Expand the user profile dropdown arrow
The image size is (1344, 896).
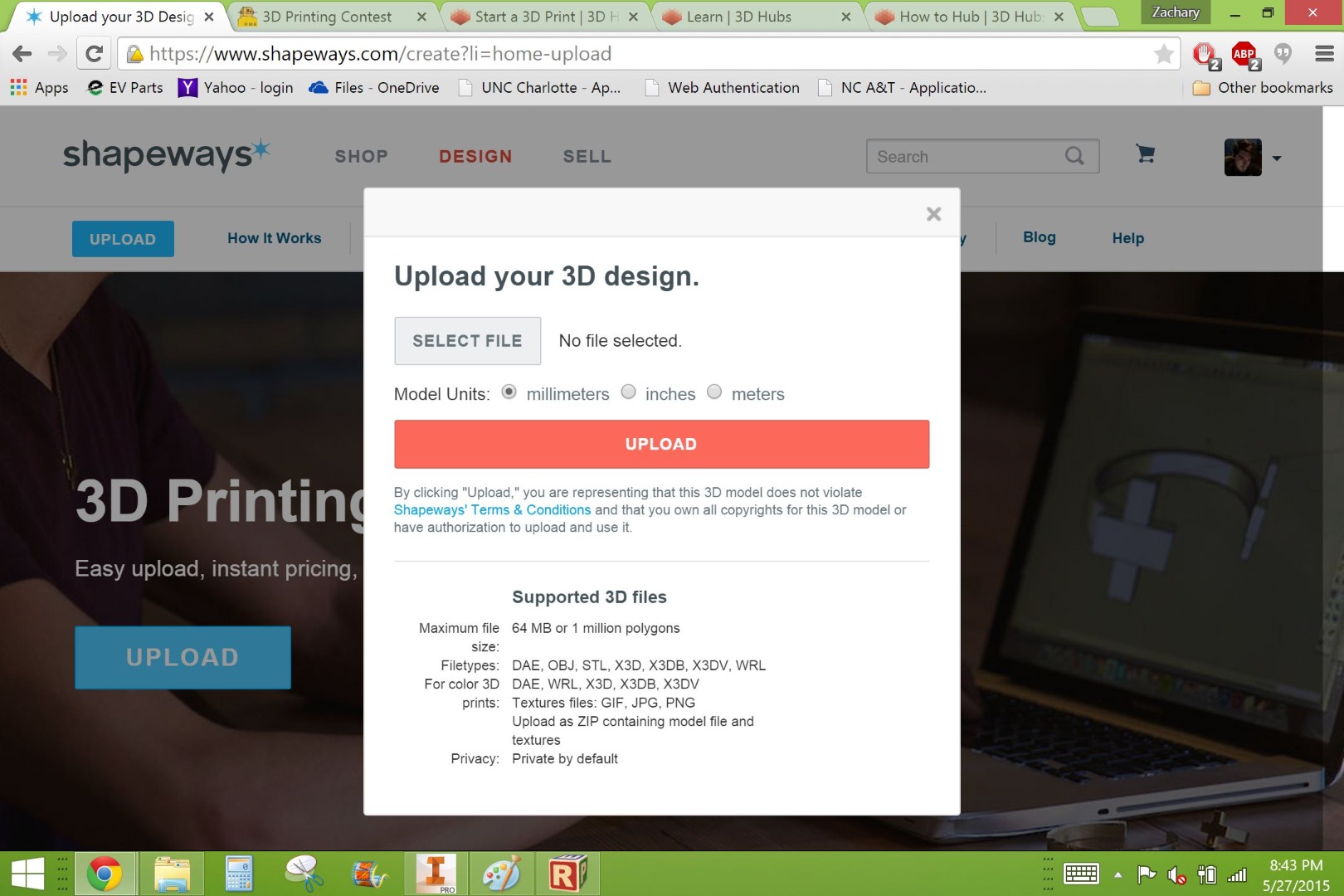(x=1277, y=158)
